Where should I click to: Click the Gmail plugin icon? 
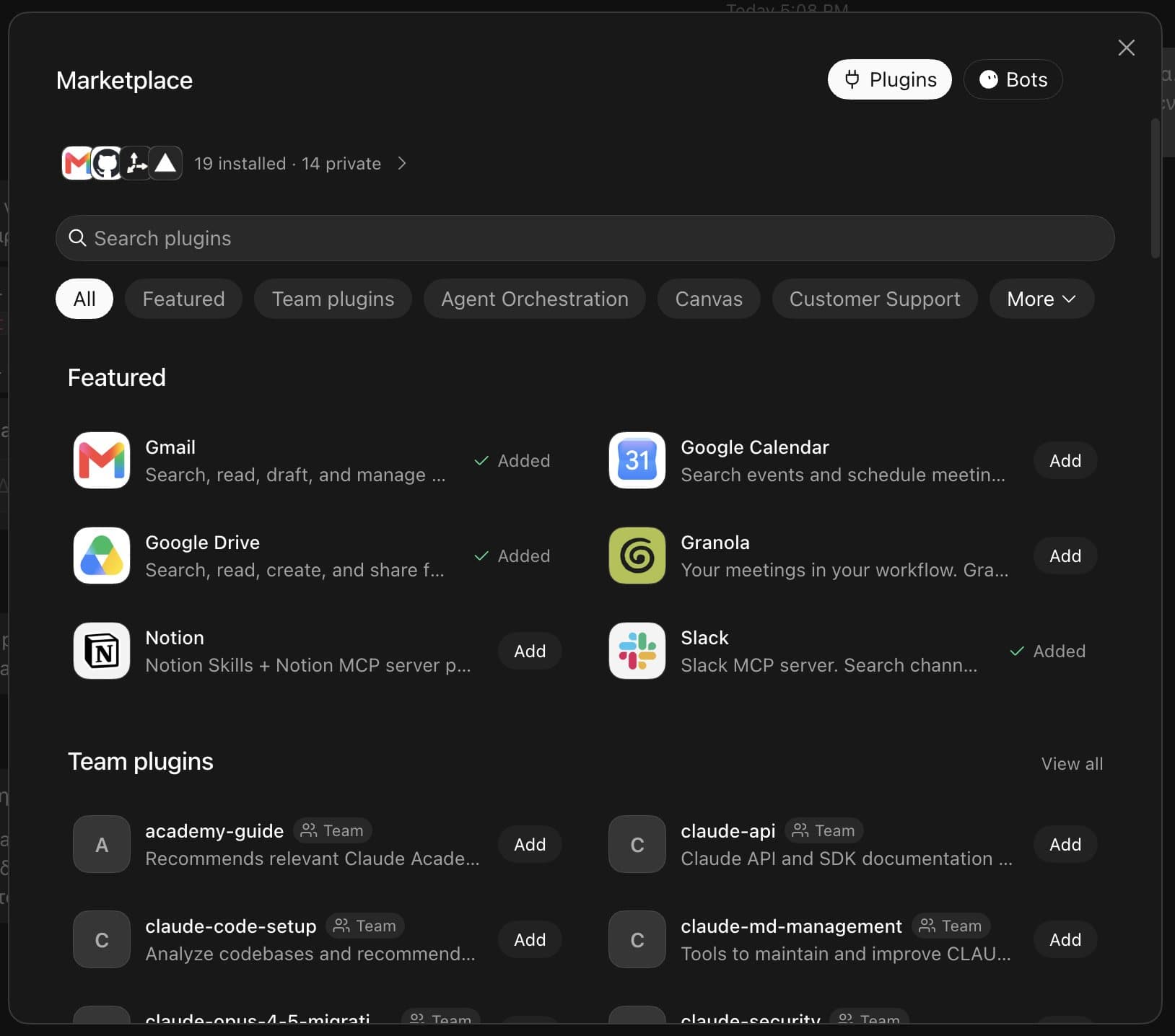click(102, 460)
